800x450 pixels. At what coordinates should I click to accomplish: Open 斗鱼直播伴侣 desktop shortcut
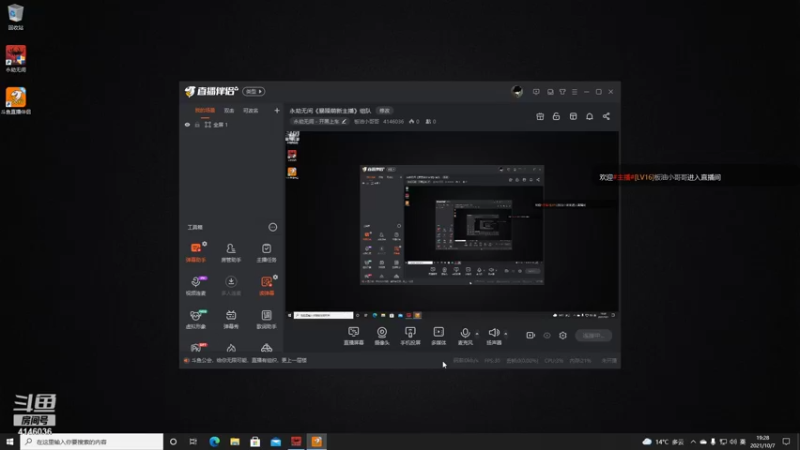[x=16, y=101]
